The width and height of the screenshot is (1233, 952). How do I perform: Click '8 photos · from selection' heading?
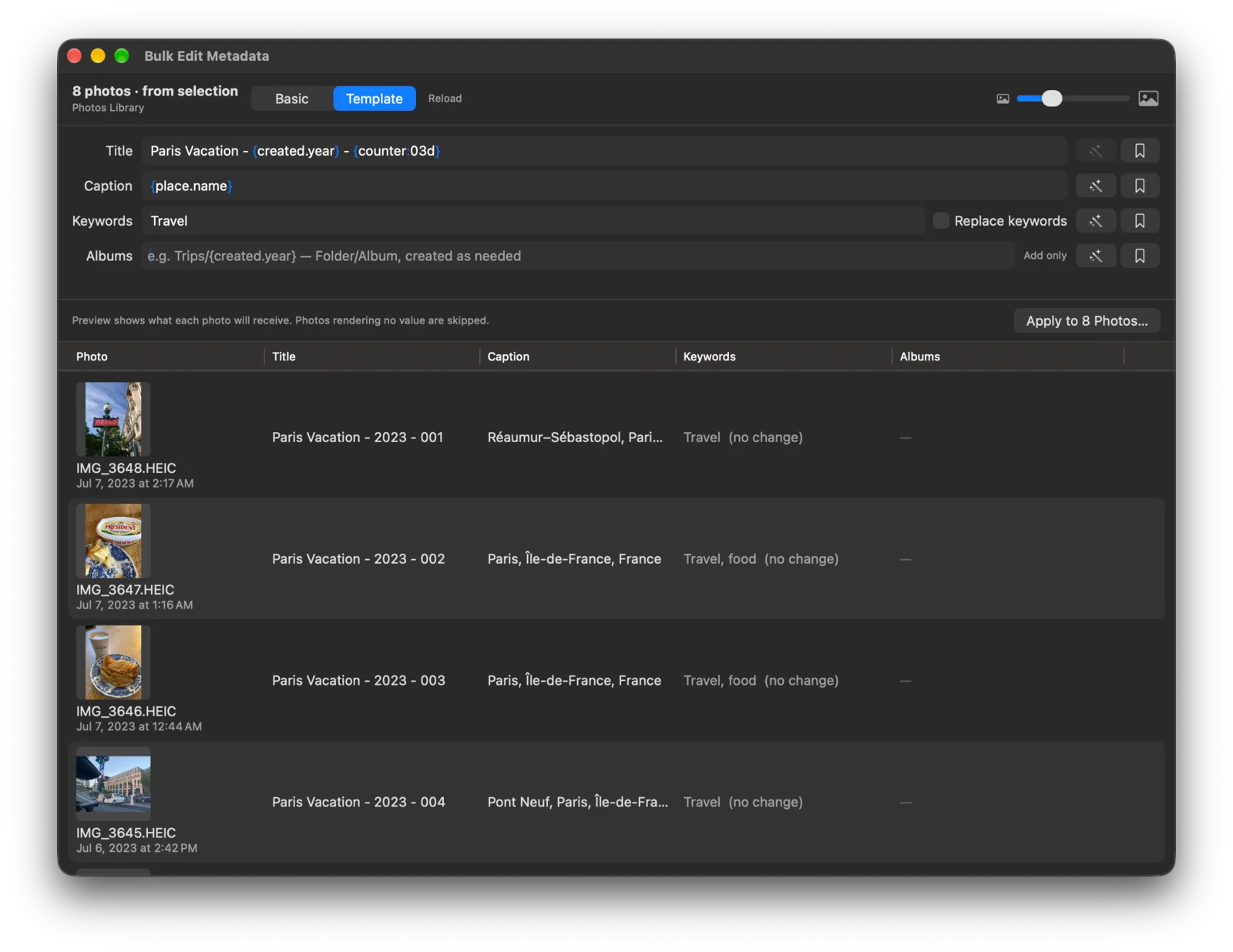155,91
